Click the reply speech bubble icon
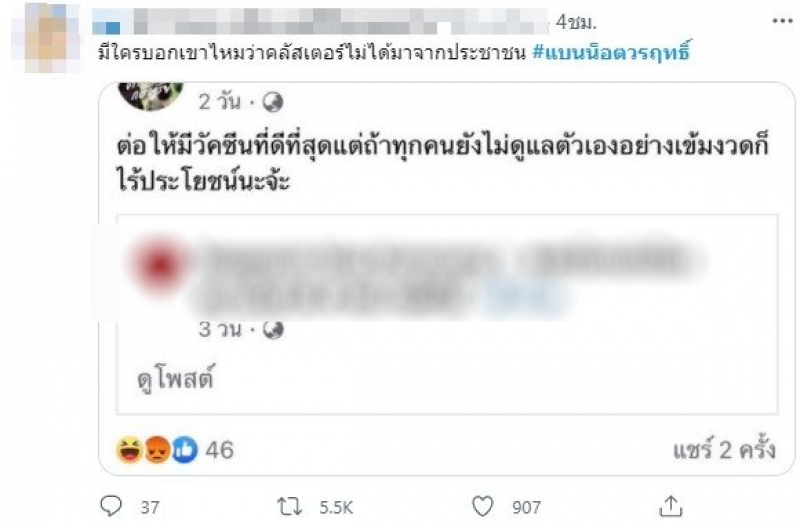Screen dimensions: 800x526 111,506
